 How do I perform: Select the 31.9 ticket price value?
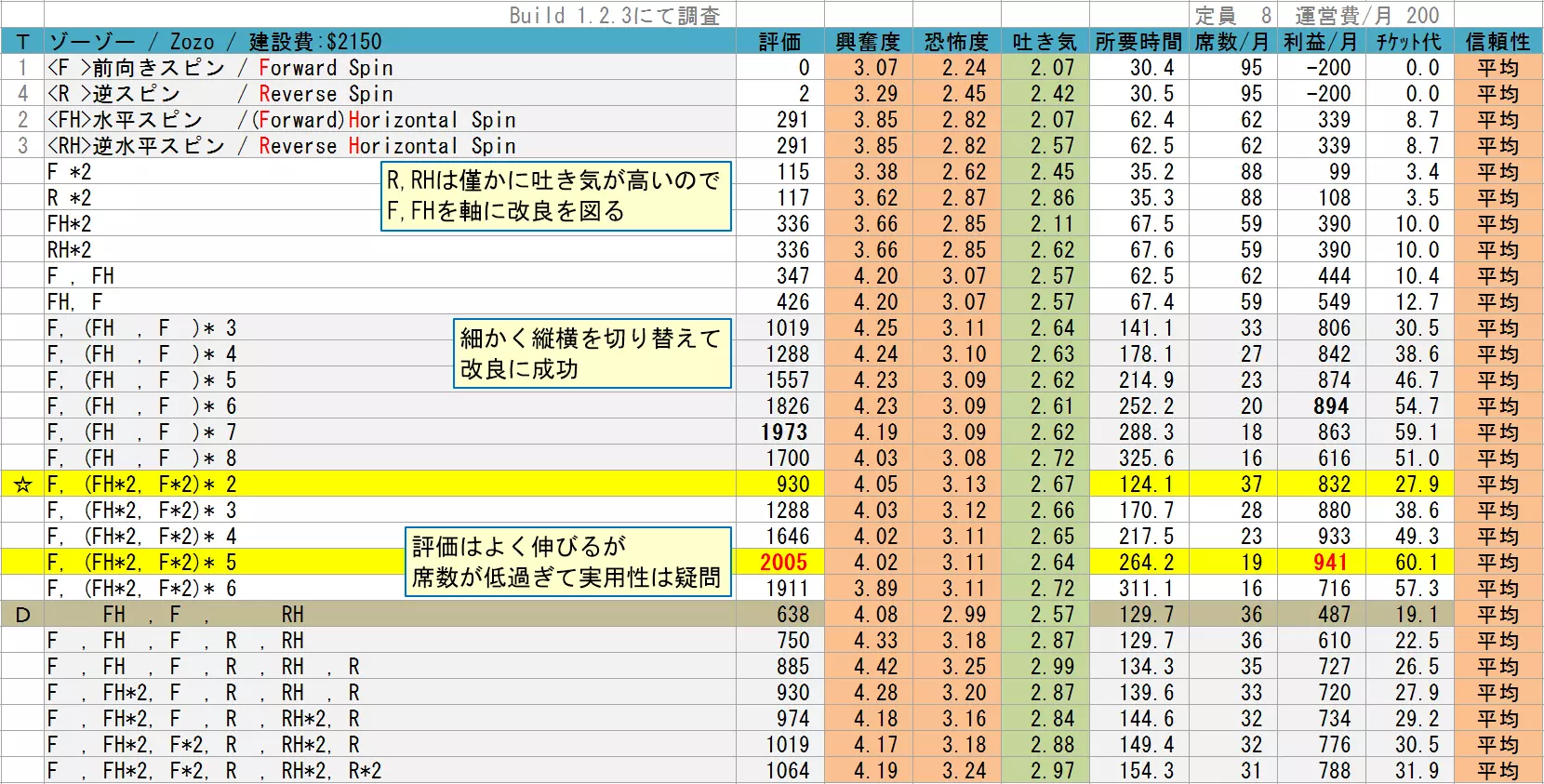pyautogui.click(x=1418, y=771)
